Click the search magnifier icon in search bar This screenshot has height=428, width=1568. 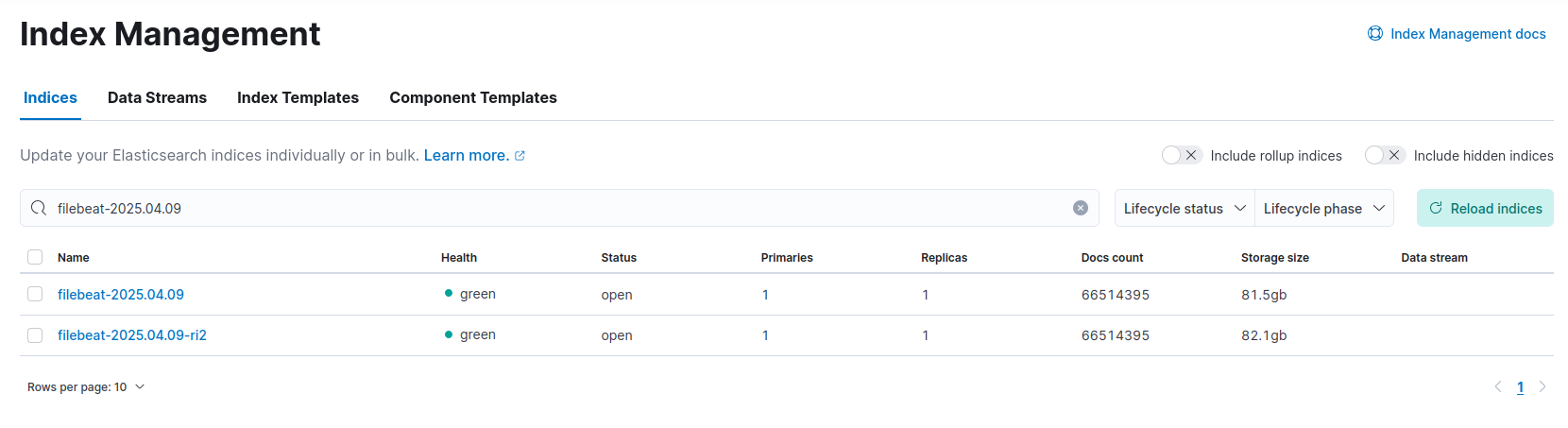click(x=39, y=208)
